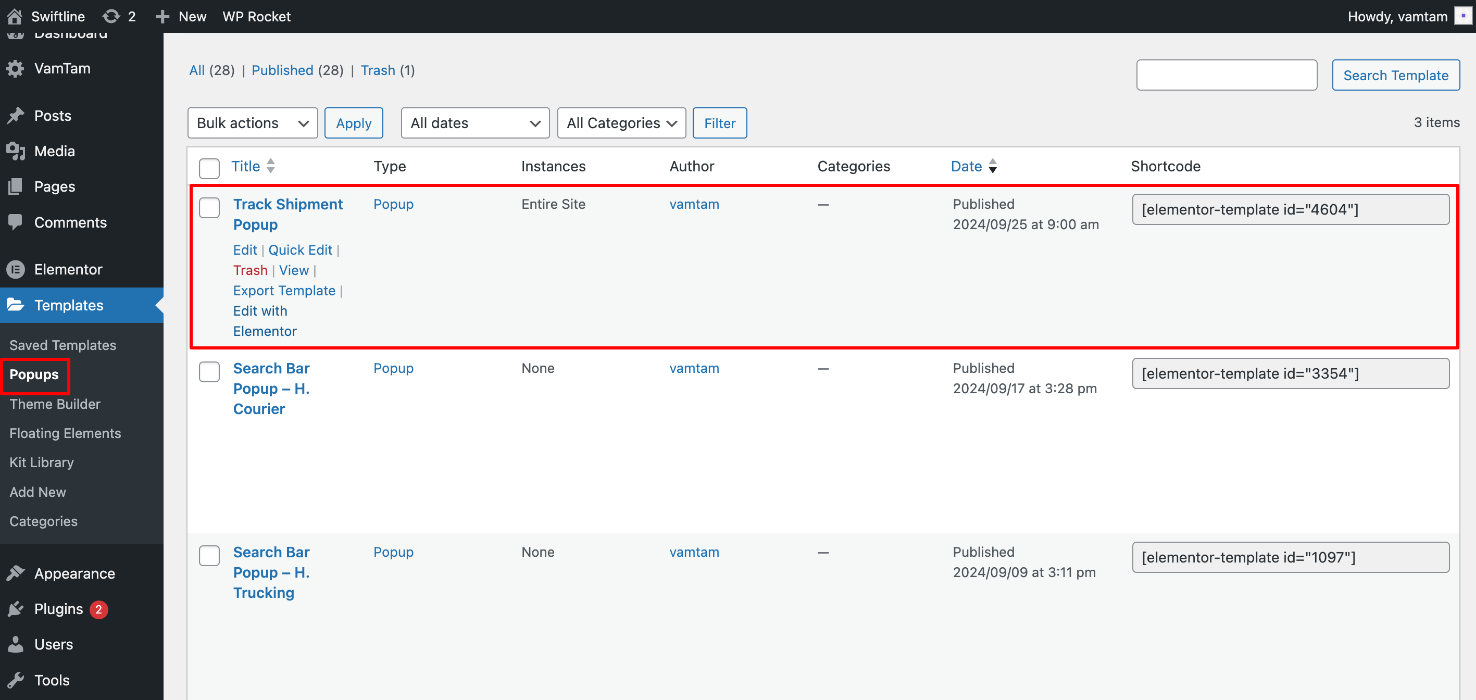Open Search Bar Popup – H. Trucking title
Viewport: 1476px width, 700px height.
[272, 572]
